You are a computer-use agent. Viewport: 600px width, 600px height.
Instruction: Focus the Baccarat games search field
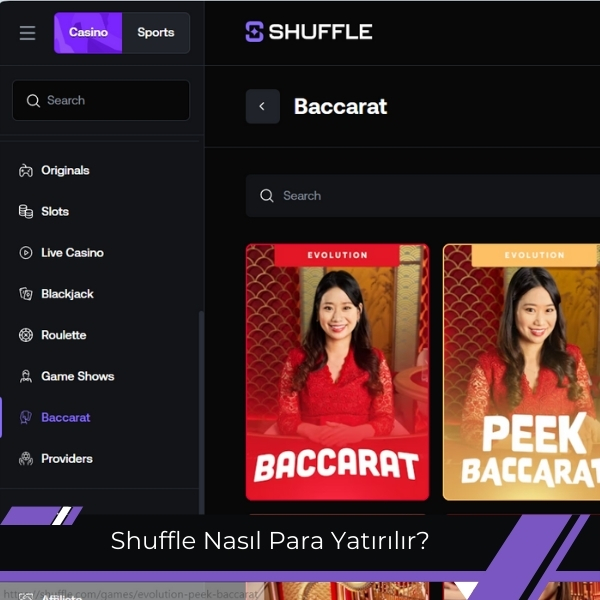423,196
